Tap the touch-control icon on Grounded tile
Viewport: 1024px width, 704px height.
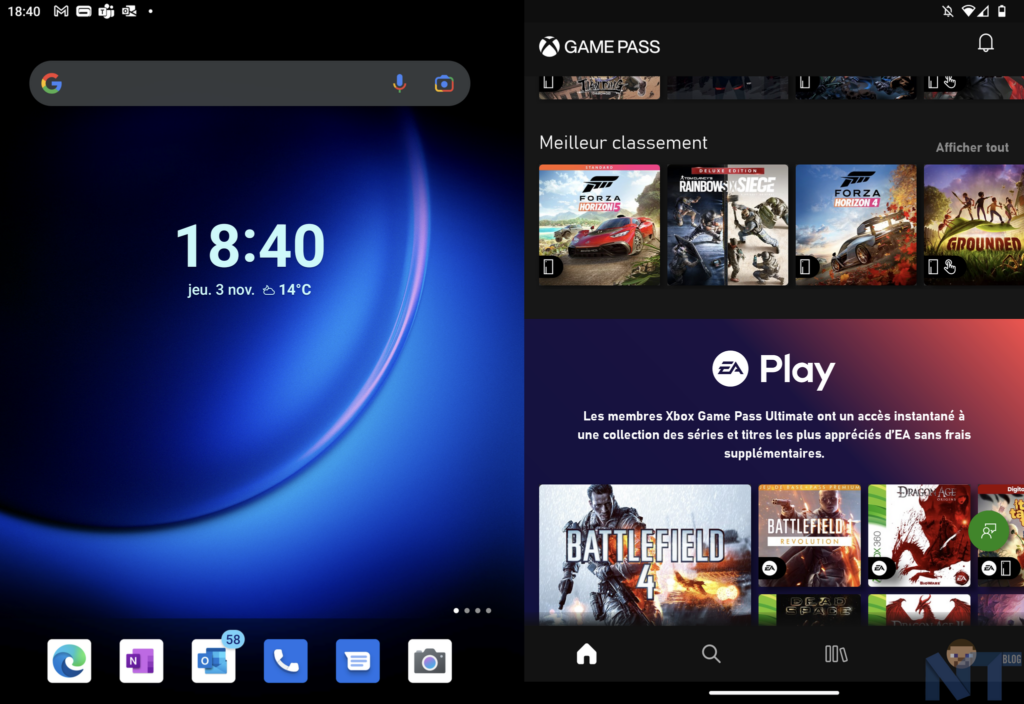[x=950, y=266]
